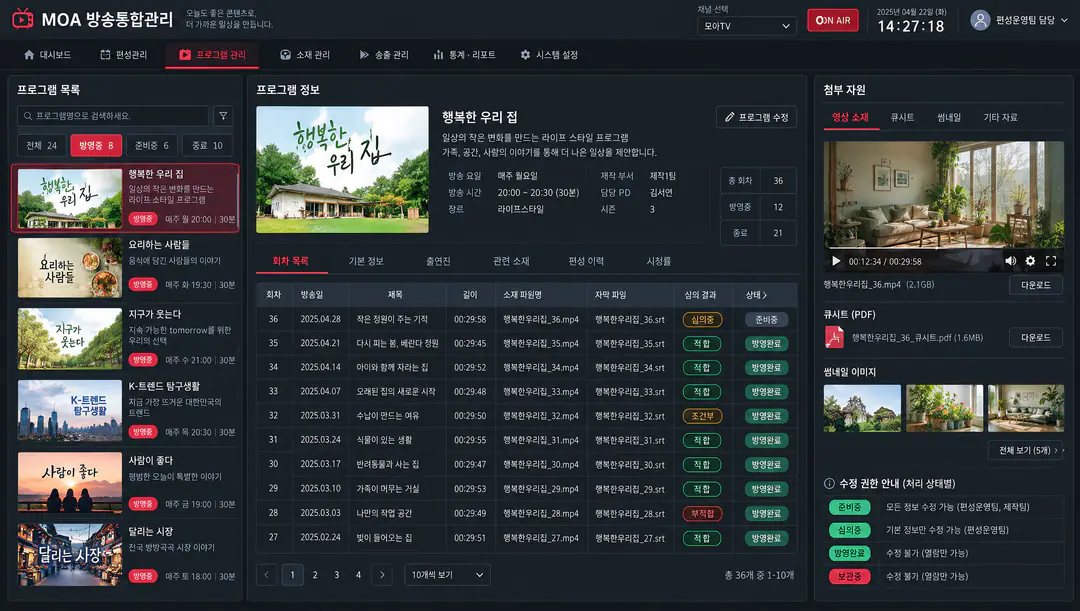
Task: Open the living room sofa thumbnail image
Action: click(x=1026, y=408)
